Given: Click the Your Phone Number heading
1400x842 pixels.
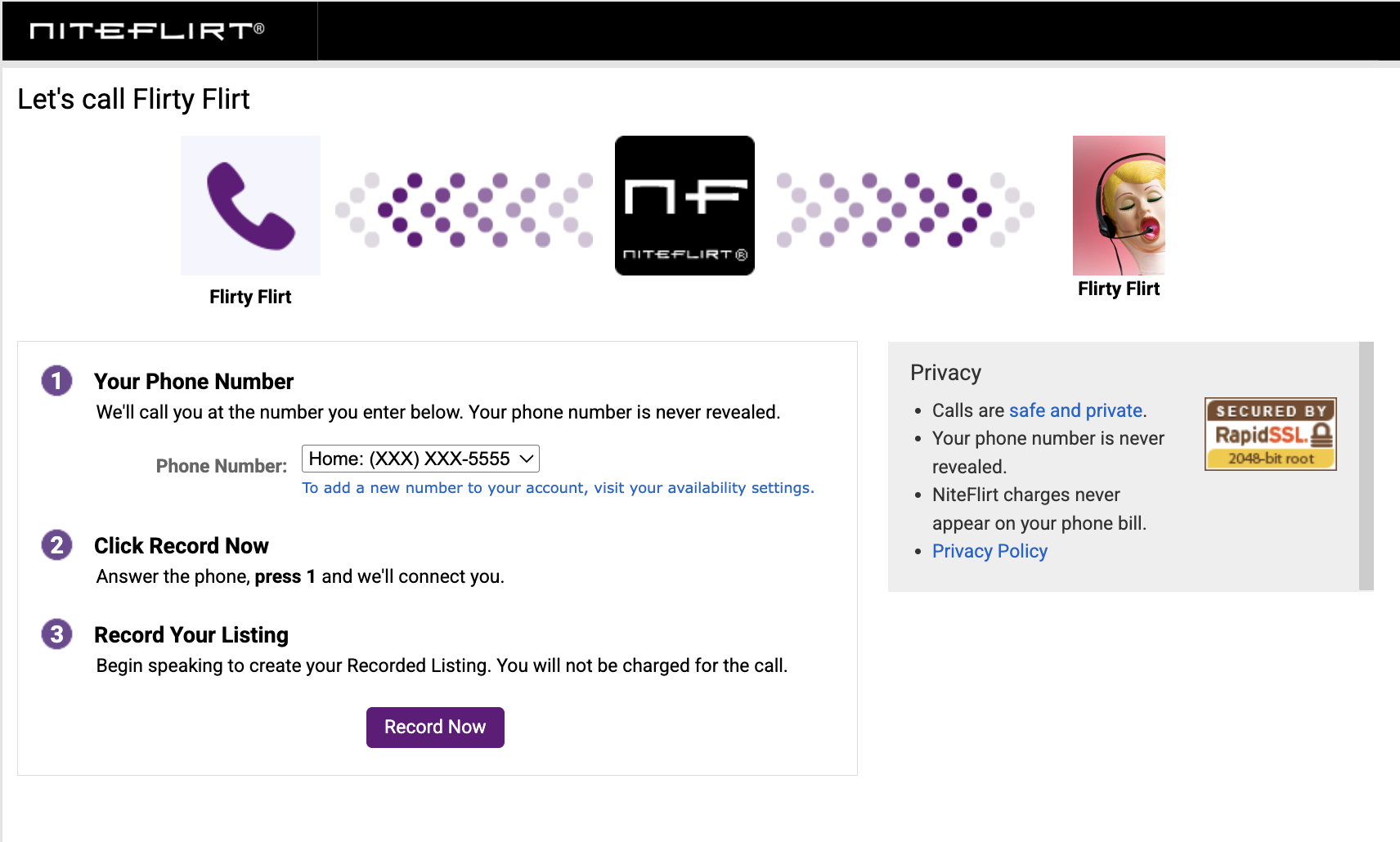Looking at the screenshot, I should pos(194,382).
